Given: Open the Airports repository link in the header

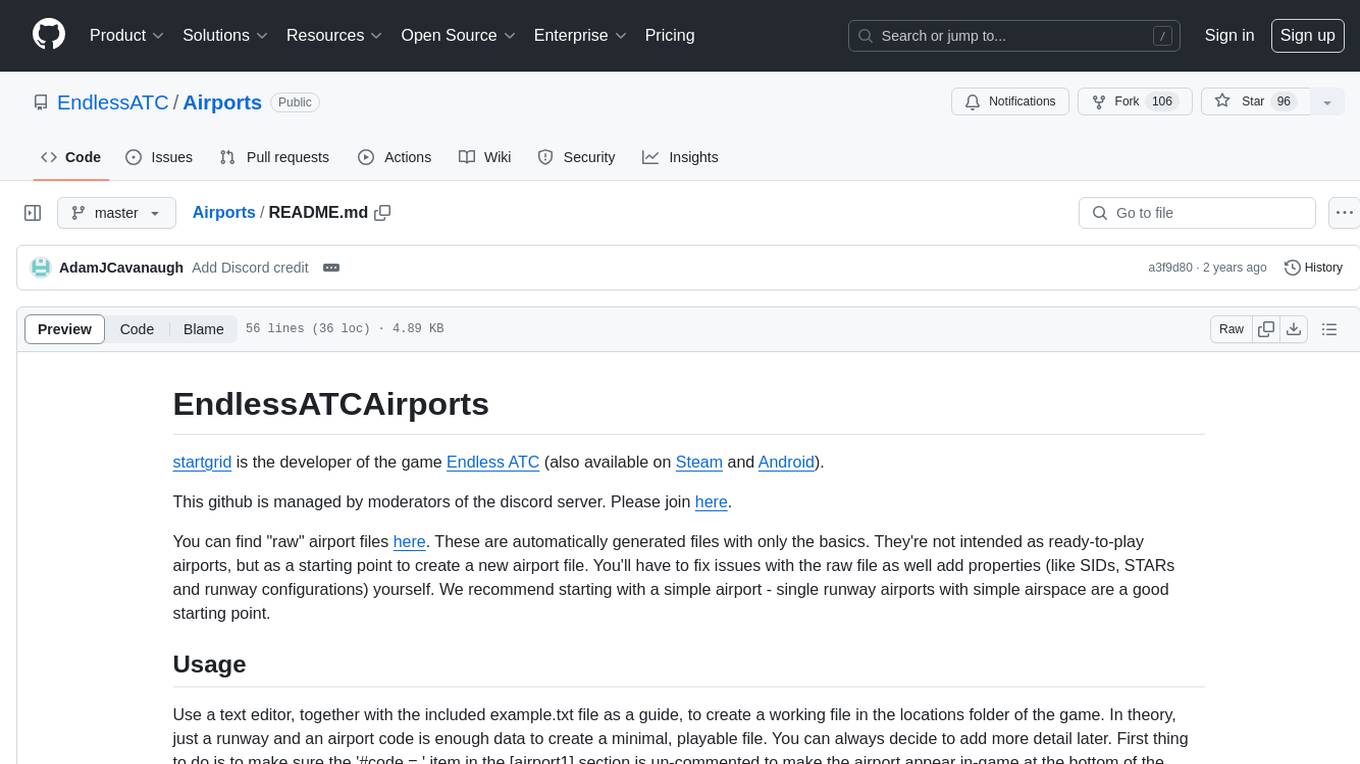Looking at the screenshot, I should 222,102.
